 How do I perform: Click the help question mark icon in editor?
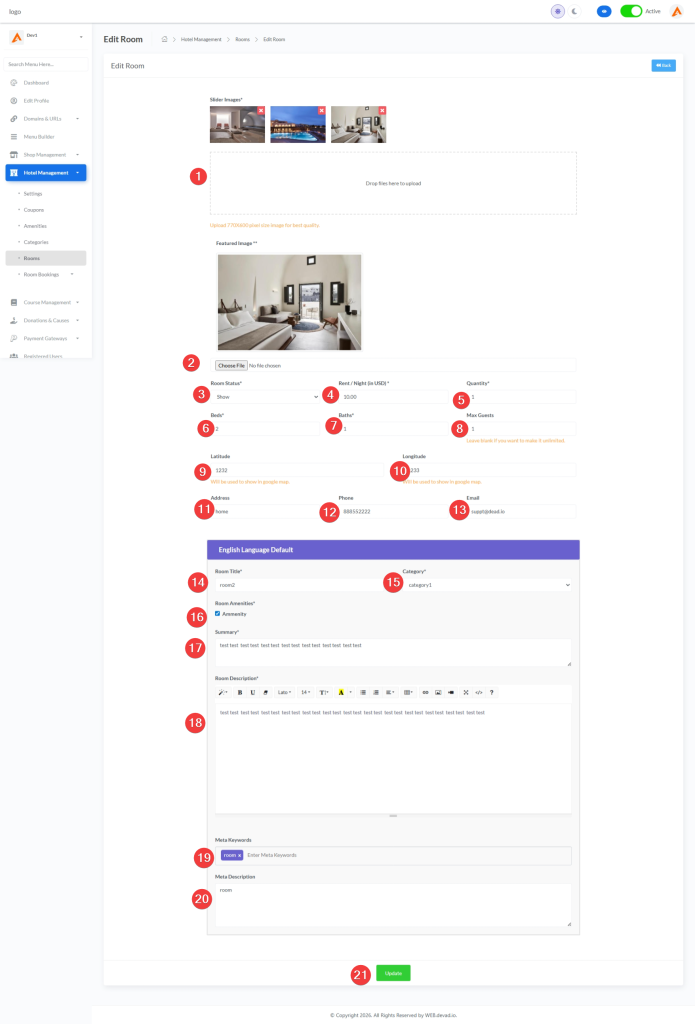pyautogui.click(x=491, y=692)
